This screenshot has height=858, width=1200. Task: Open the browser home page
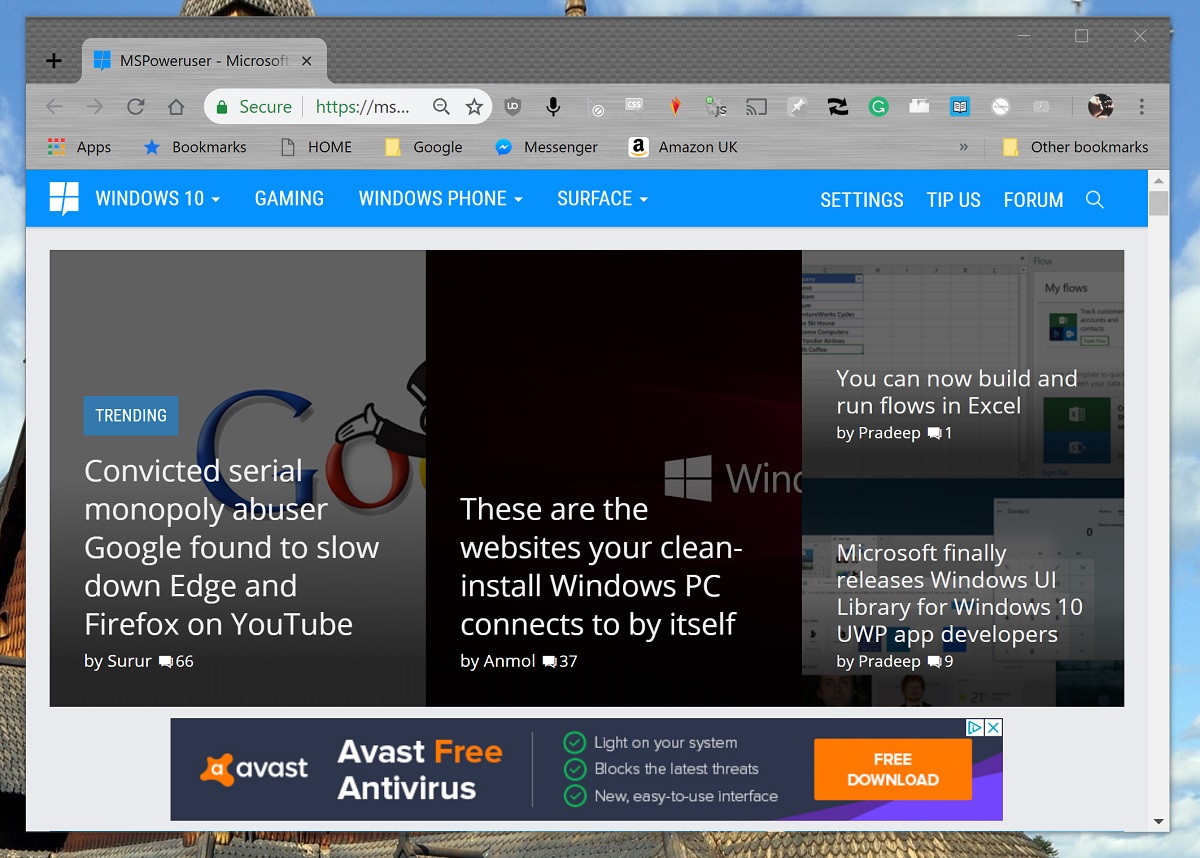(176, 107)
